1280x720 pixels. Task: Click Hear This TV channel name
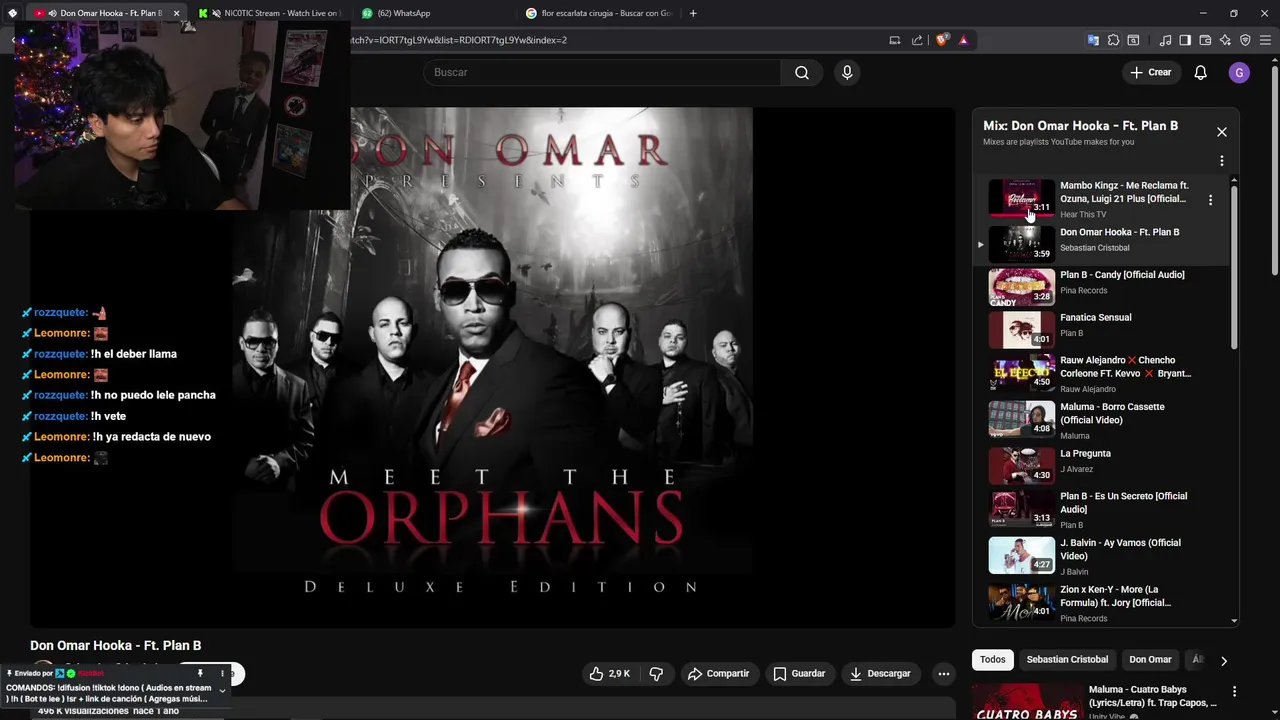click(1083, 215)
